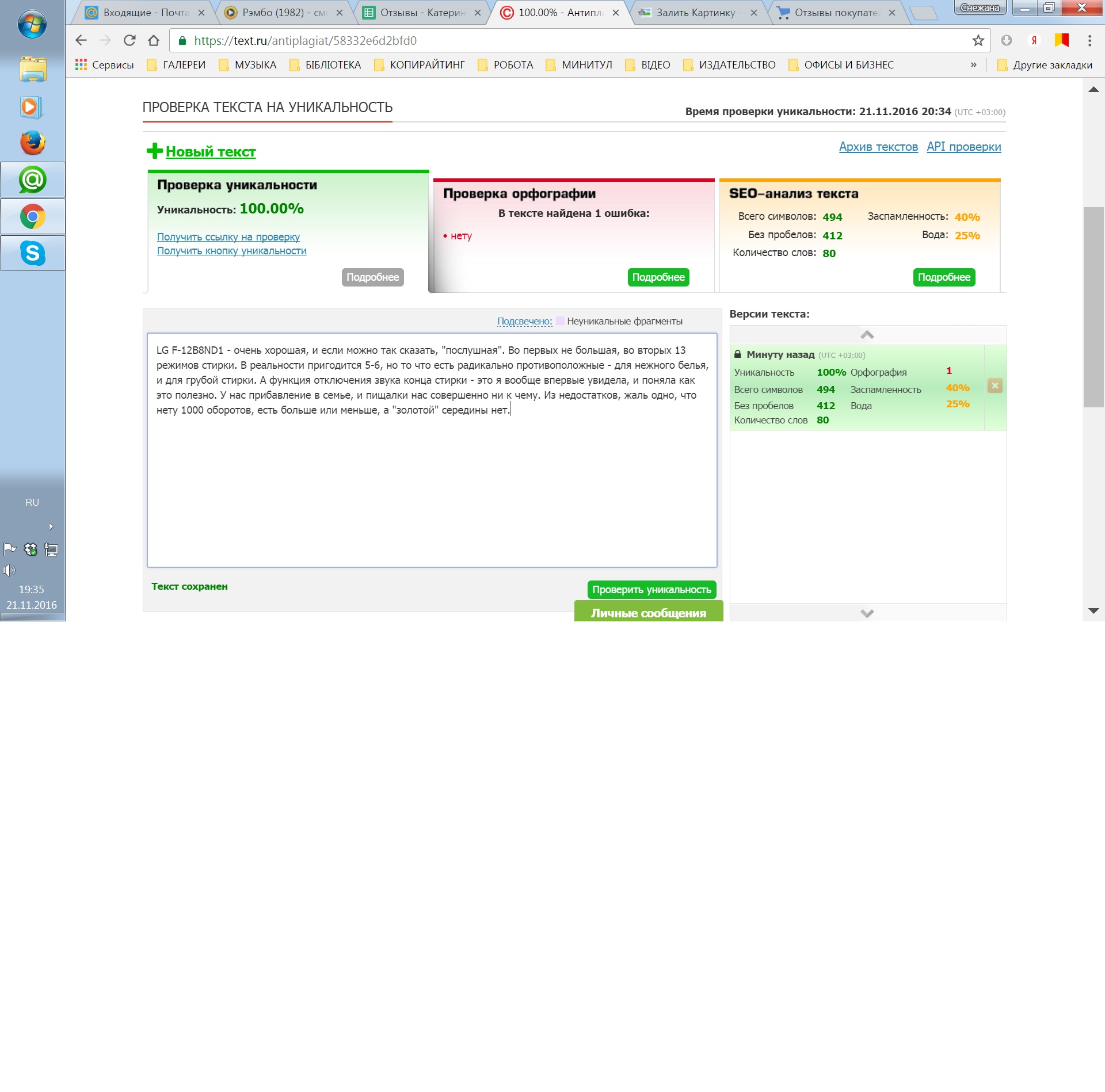
Task: Click the home icon in browser toolbar
Action: click(x=154, y=40)
